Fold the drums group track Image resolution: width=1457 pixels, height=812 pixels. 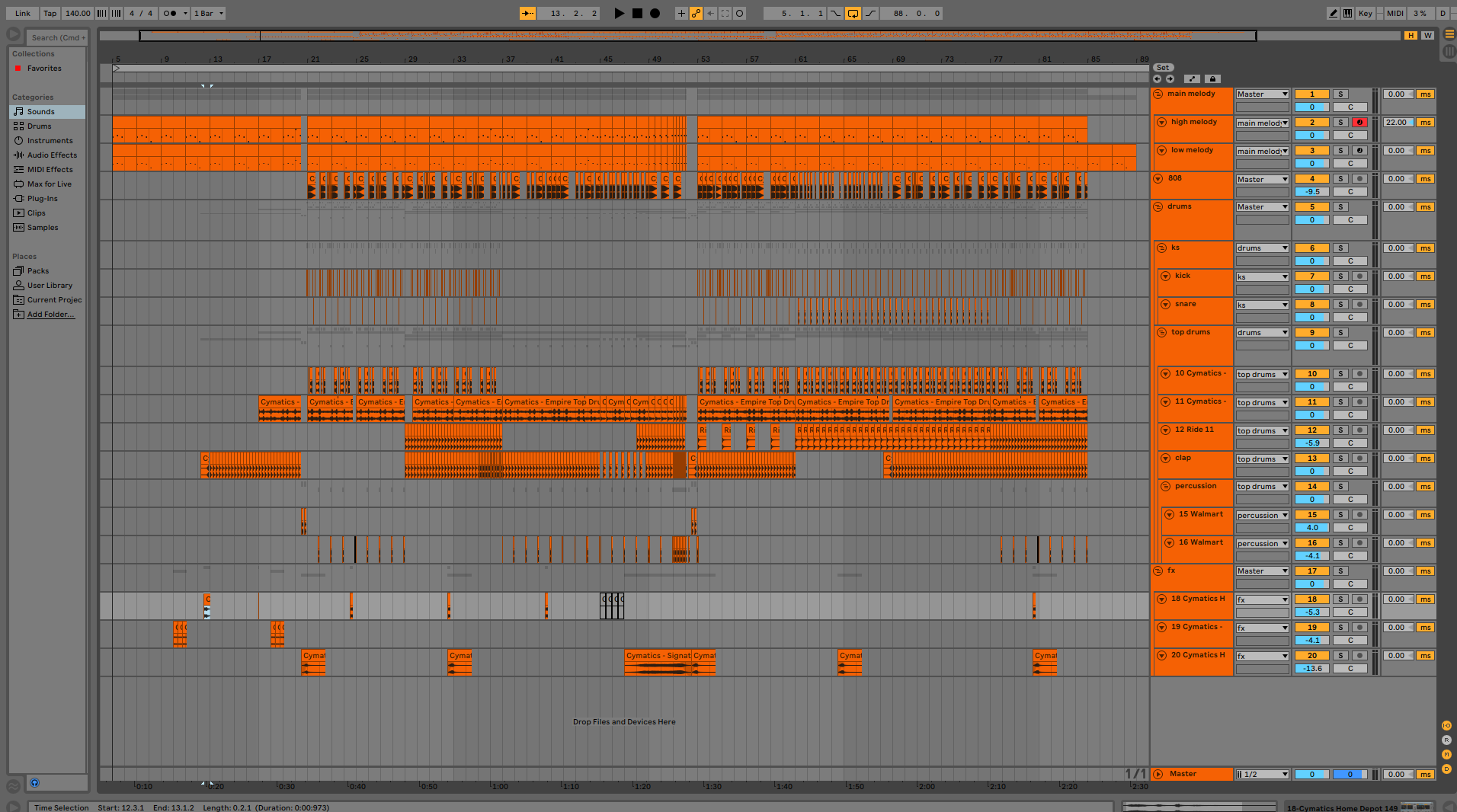click(x=1158, y=206)
